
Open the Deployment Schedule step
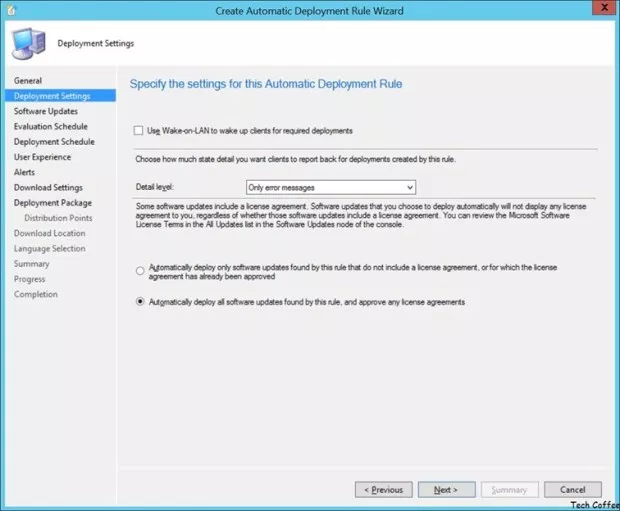(x=54, y=142)
